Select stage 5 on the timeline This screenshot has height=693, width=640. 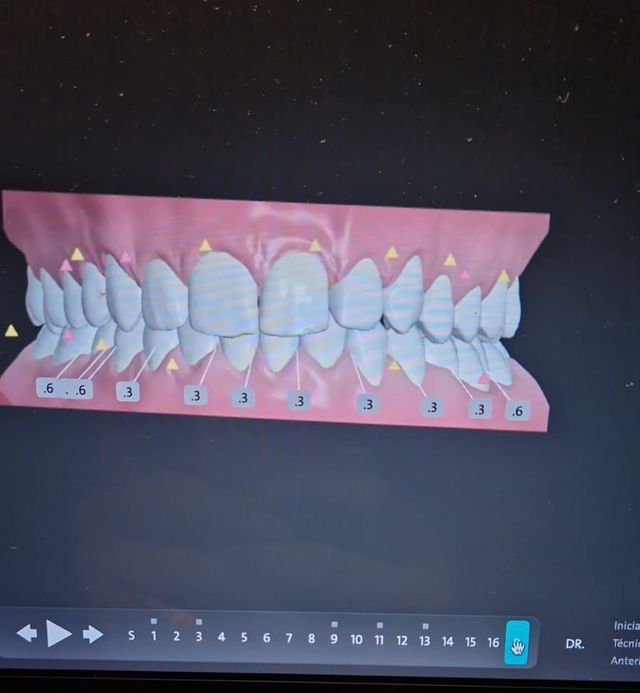point(244,638)
